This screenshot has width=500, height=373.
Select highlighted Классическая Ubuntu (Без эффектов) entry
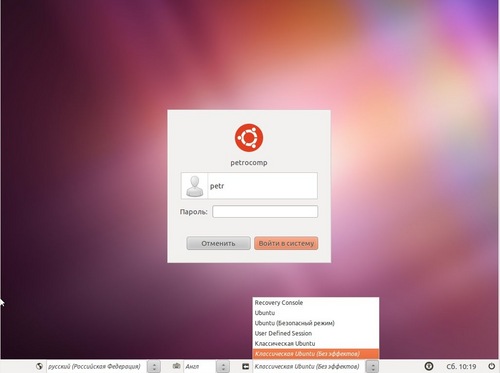point(316,354)
